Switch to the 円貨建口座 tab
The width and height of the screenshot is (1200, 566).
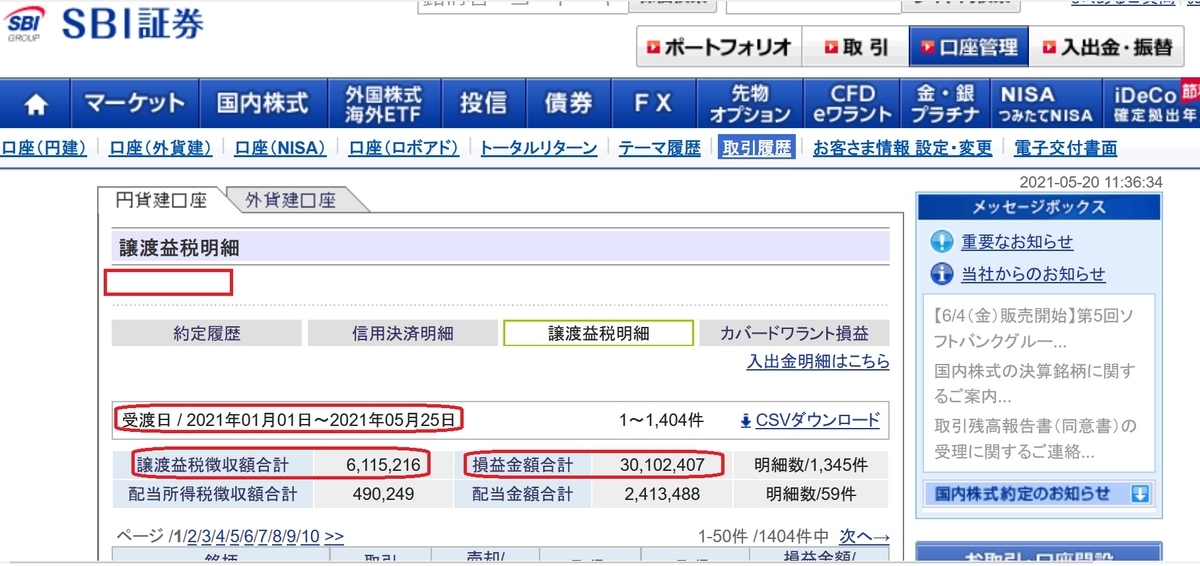pyautogui.click(x=161, y=200)
